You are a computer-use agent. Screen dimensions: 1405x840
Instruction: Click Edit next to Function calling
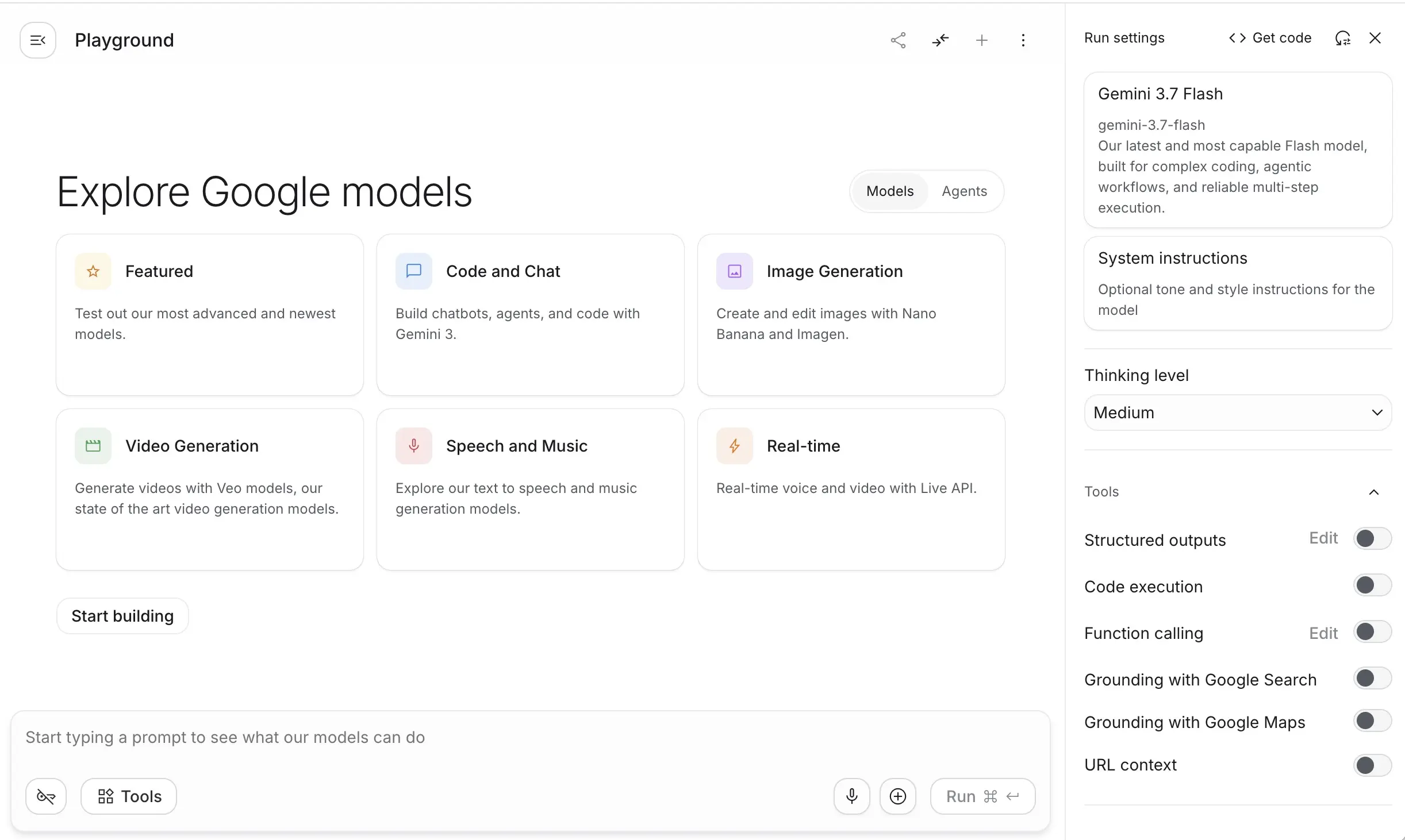1323,633
